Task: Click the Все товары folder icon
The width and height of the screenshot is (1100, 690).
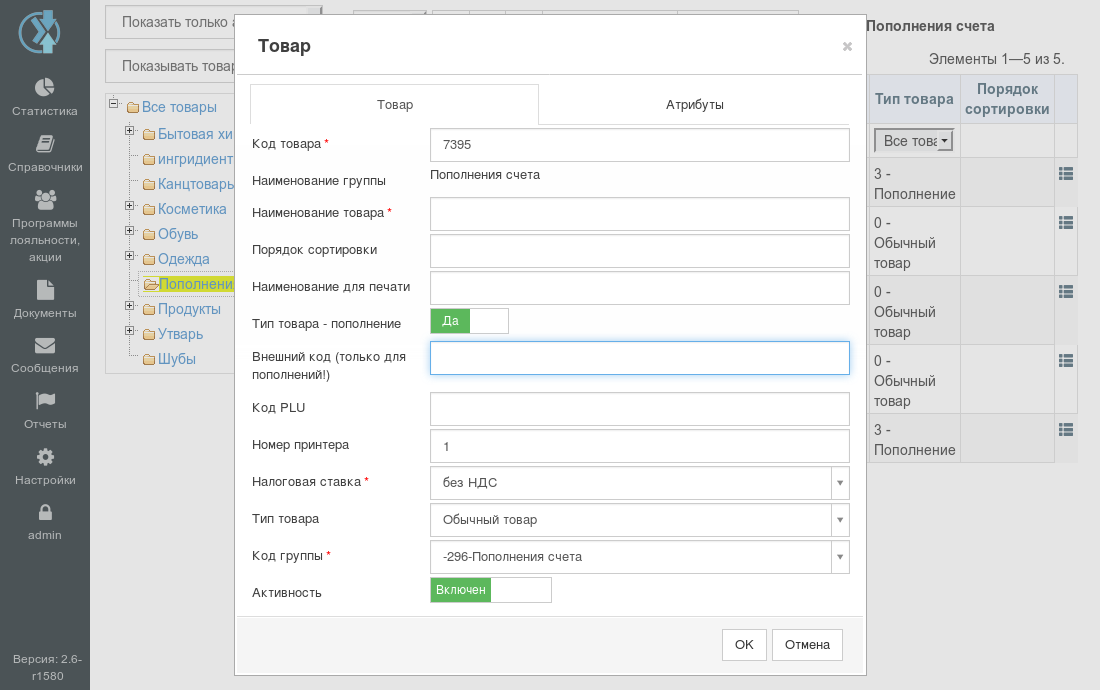Action: pos(133,107)
